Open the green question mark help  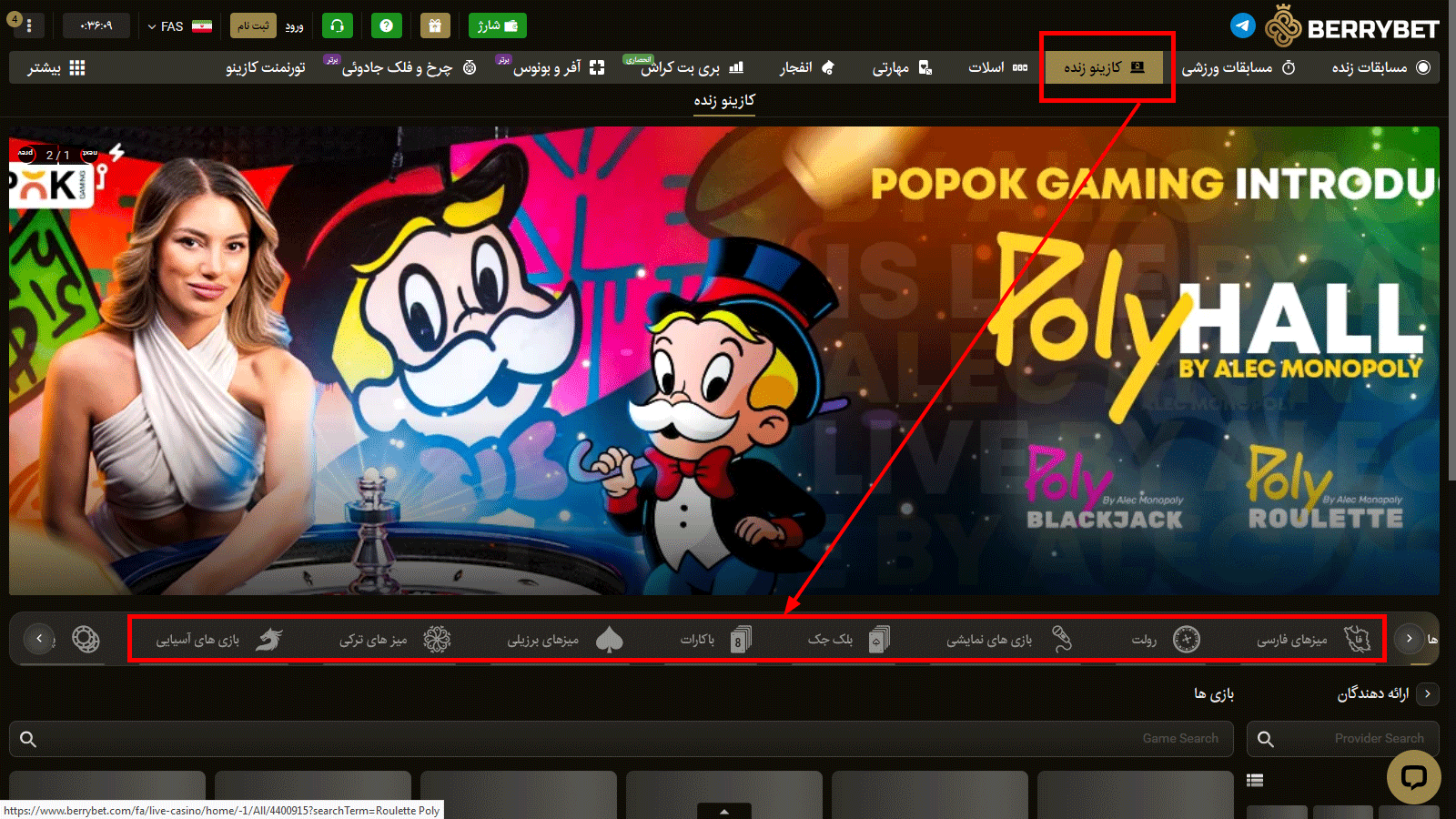click(387, 25)
